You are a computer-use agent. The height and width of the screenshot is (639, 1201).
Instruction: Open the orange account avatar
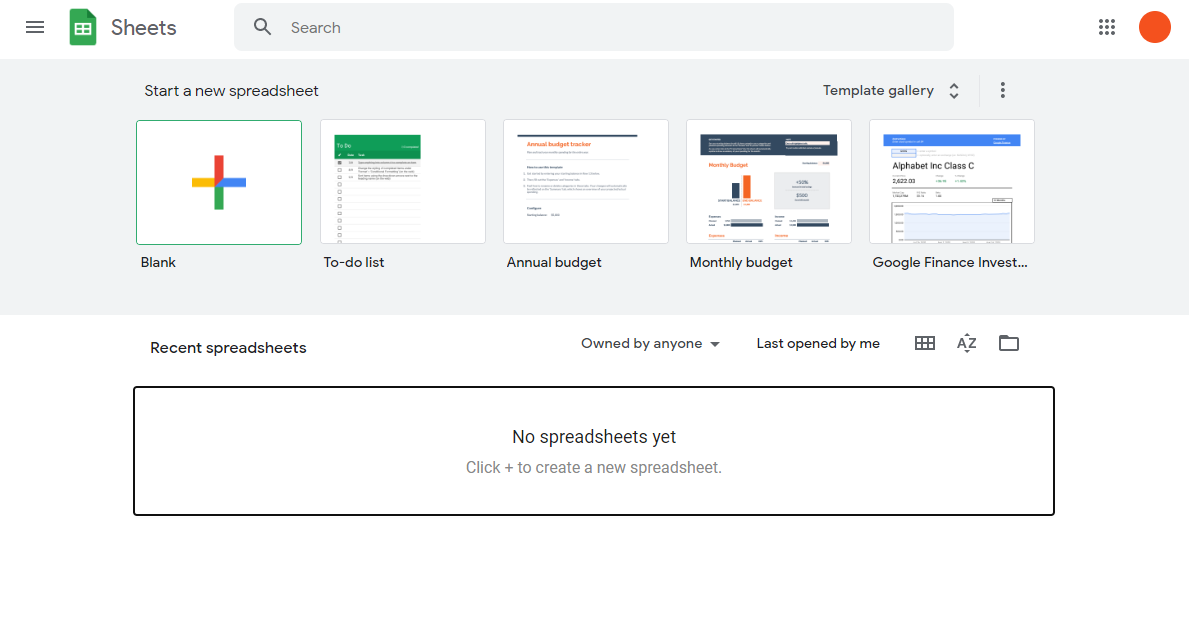coord(1154,27)
